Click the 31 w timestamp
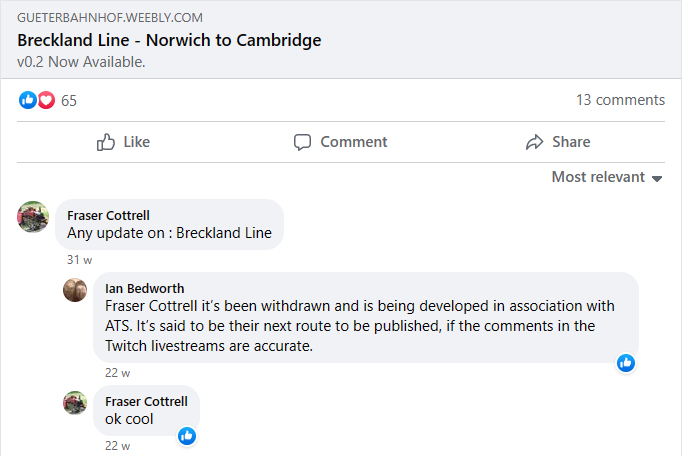Viewport: 682px width, 456px height. pos(79,260)
